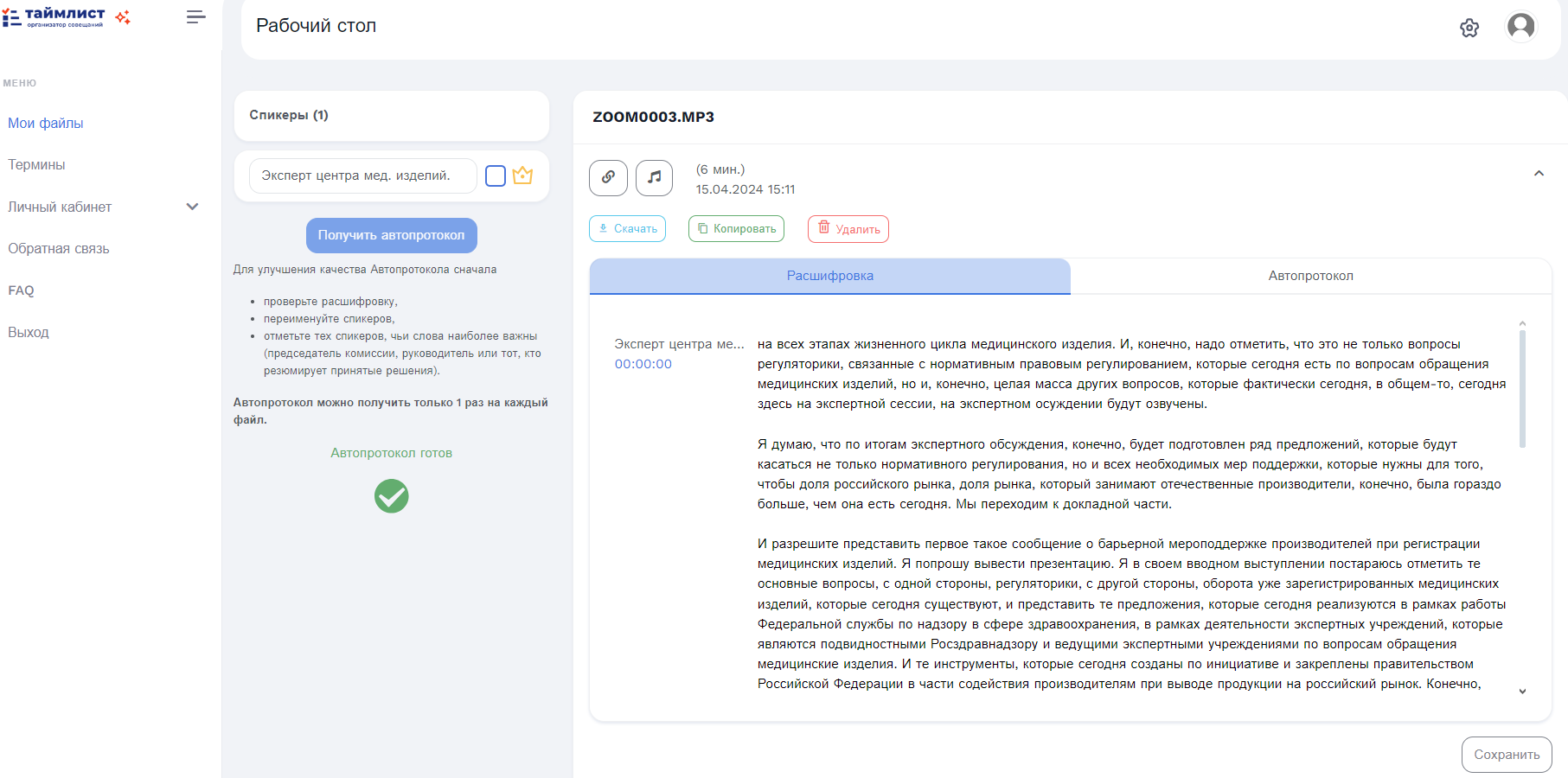Click the music note audio button
The image size is (1568, 778).
click(654, 177)
